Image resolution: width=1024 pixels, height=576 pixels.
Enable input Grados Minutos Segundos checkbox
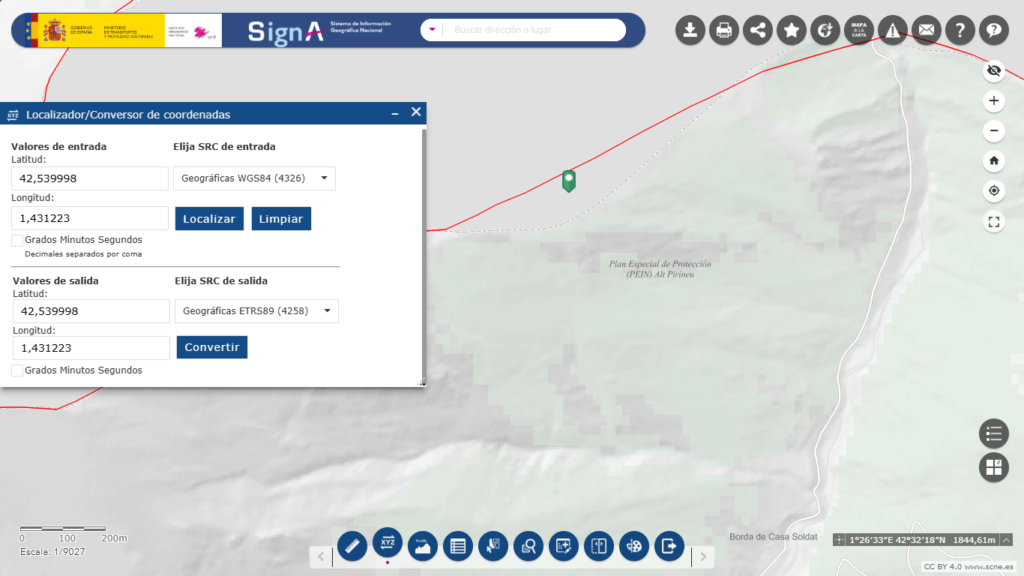18,240
